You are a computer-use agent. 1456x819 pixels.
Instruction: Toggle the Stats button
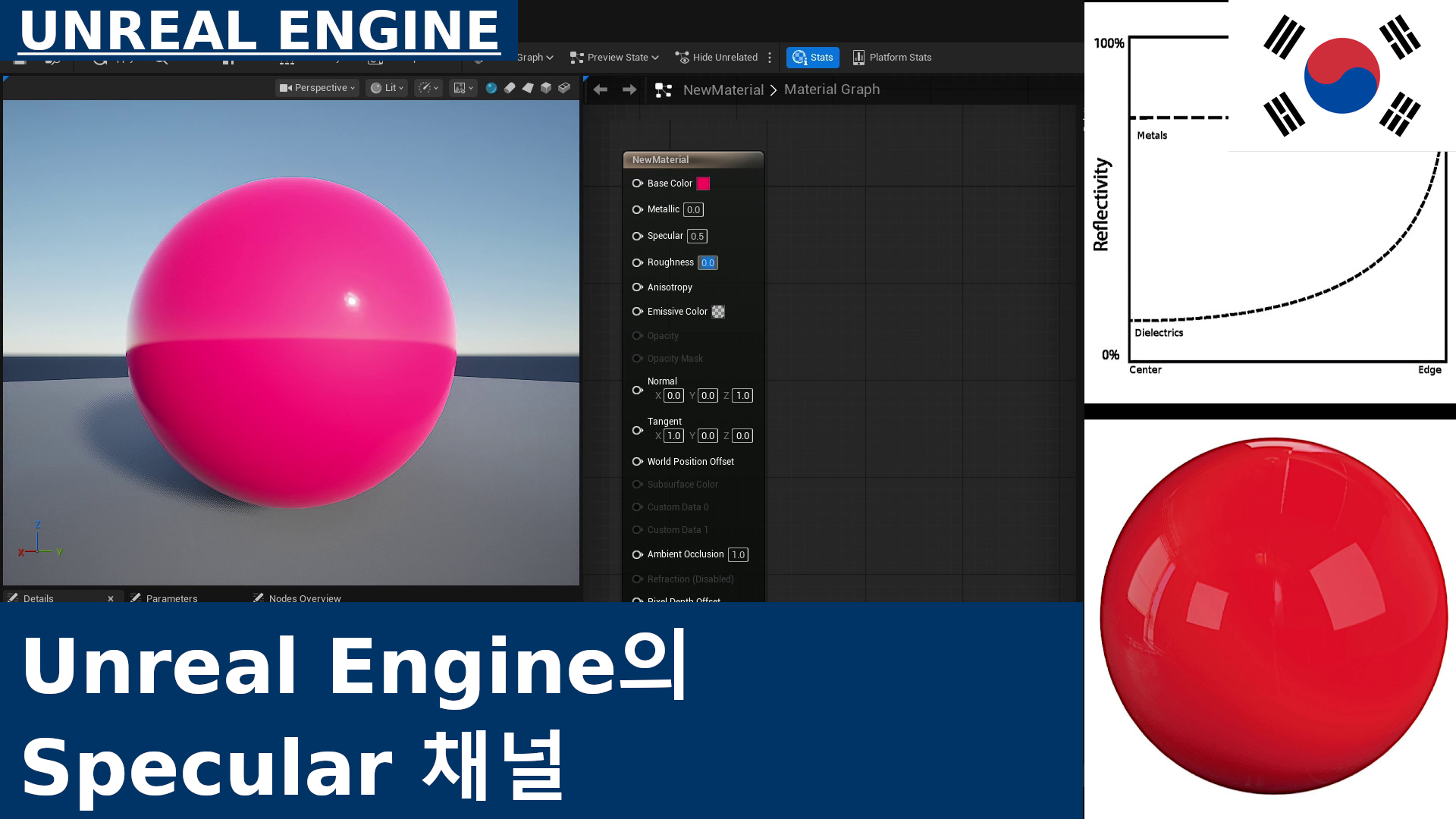click(x=813, y=58)
